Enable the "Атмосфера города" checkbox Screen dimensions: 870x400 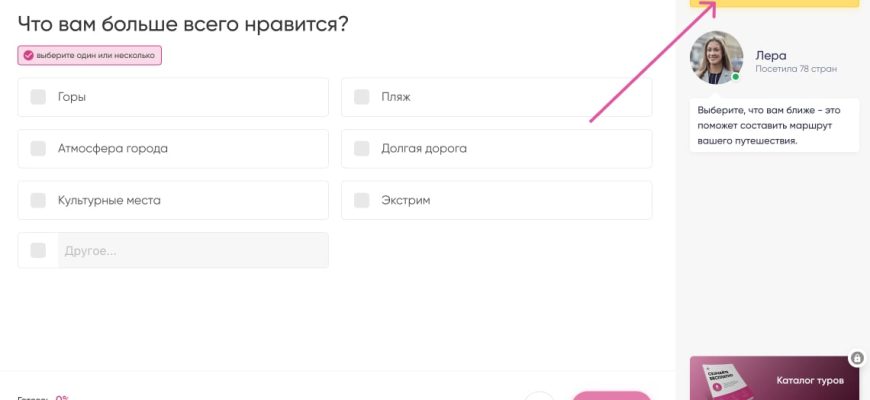tap(38, 148)
